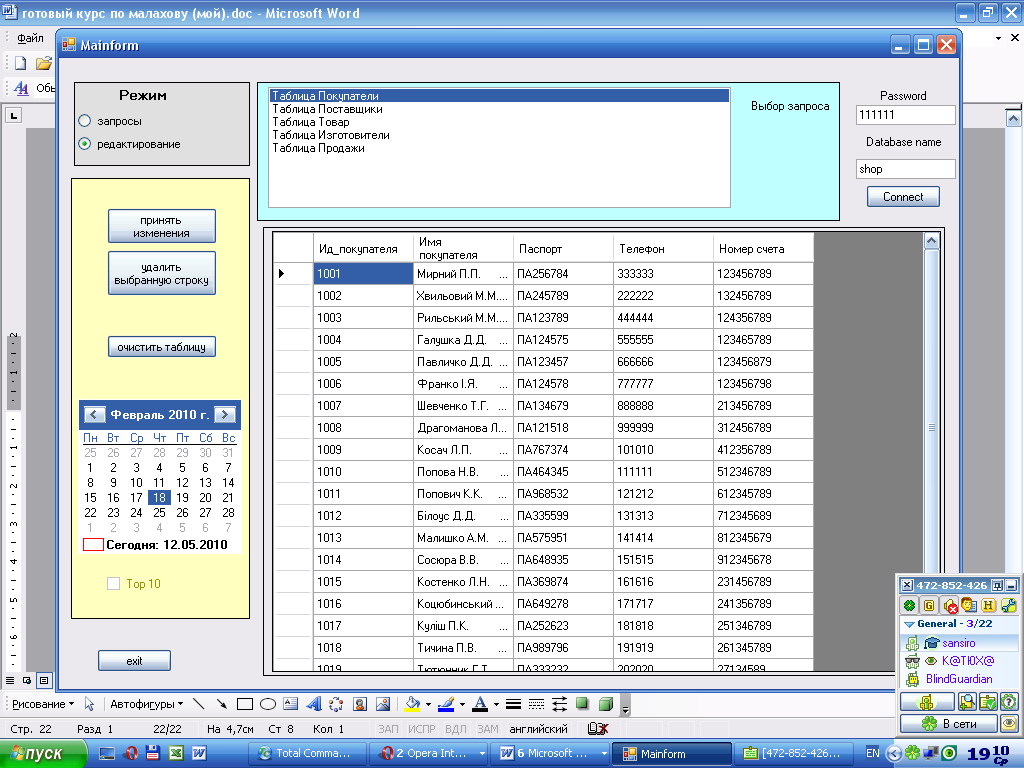Go to previous month in calendar
This screenshot has width=1024, height=768.
point(93,415)
